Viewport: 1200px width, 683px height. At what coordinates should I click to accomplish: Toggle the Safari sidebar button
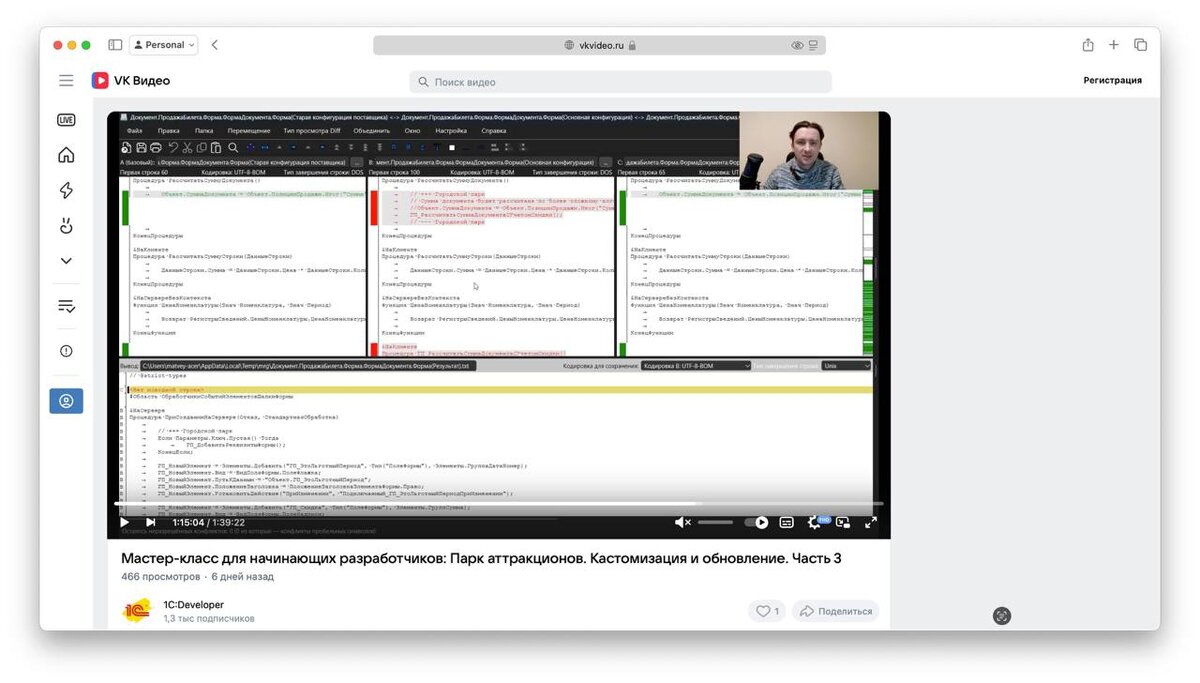[115, 45]
